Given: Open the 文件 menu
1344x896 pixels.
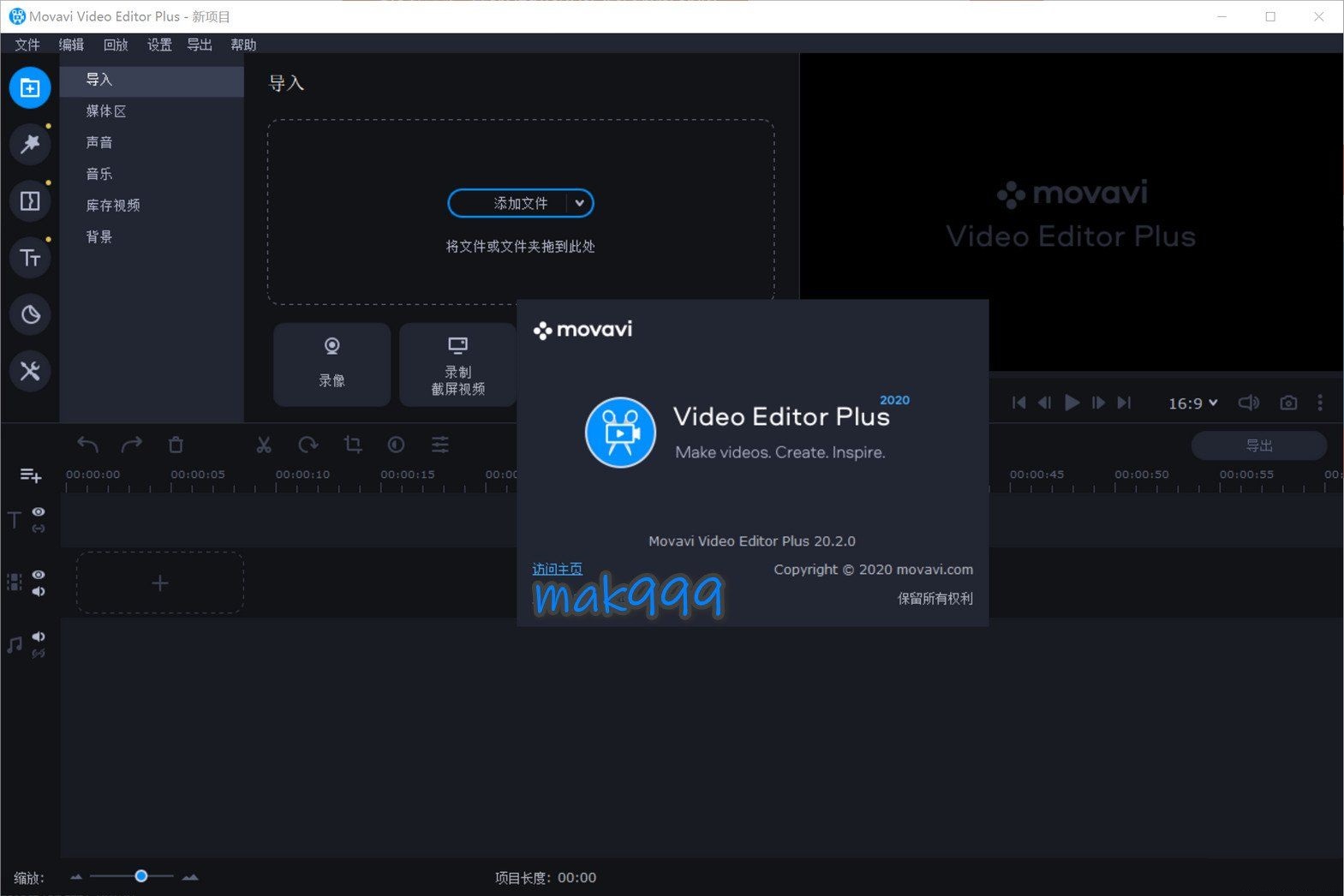Looking at the screenshot, I should point(27,45).
